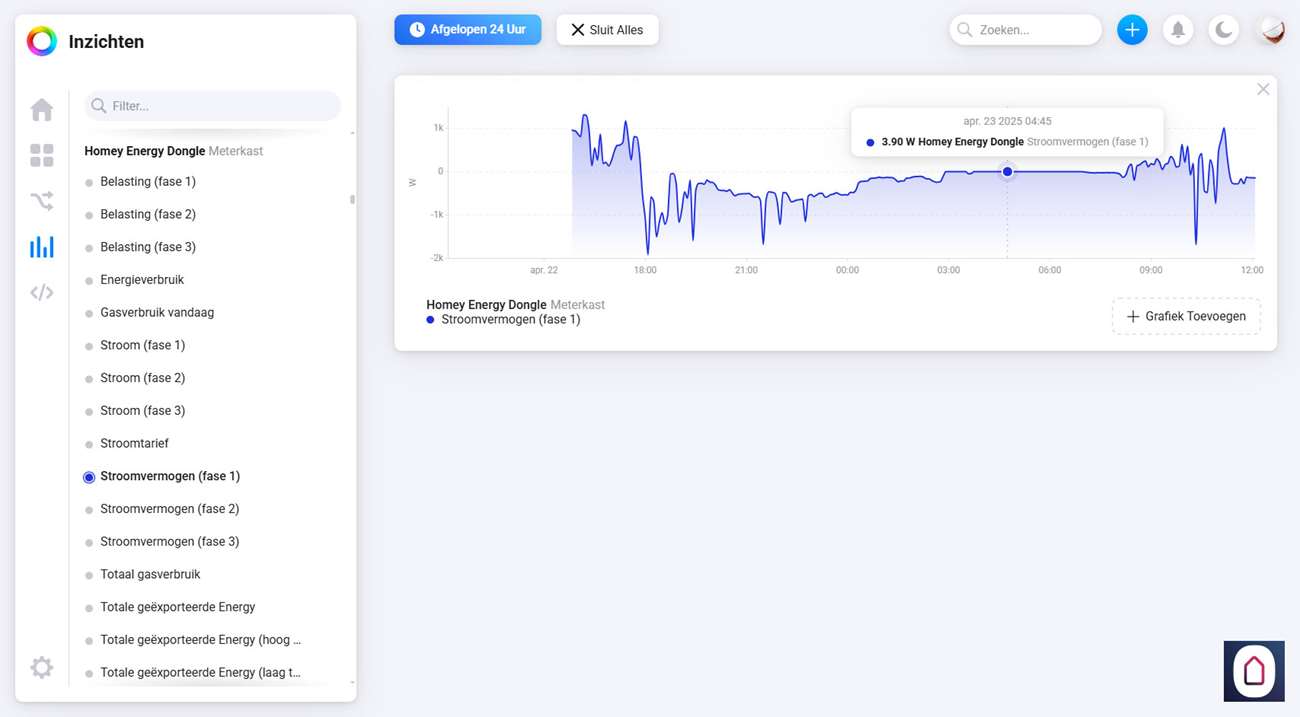Open the Home icon in sidebar
The image size is (1300, 717).
tap(42, 109)
